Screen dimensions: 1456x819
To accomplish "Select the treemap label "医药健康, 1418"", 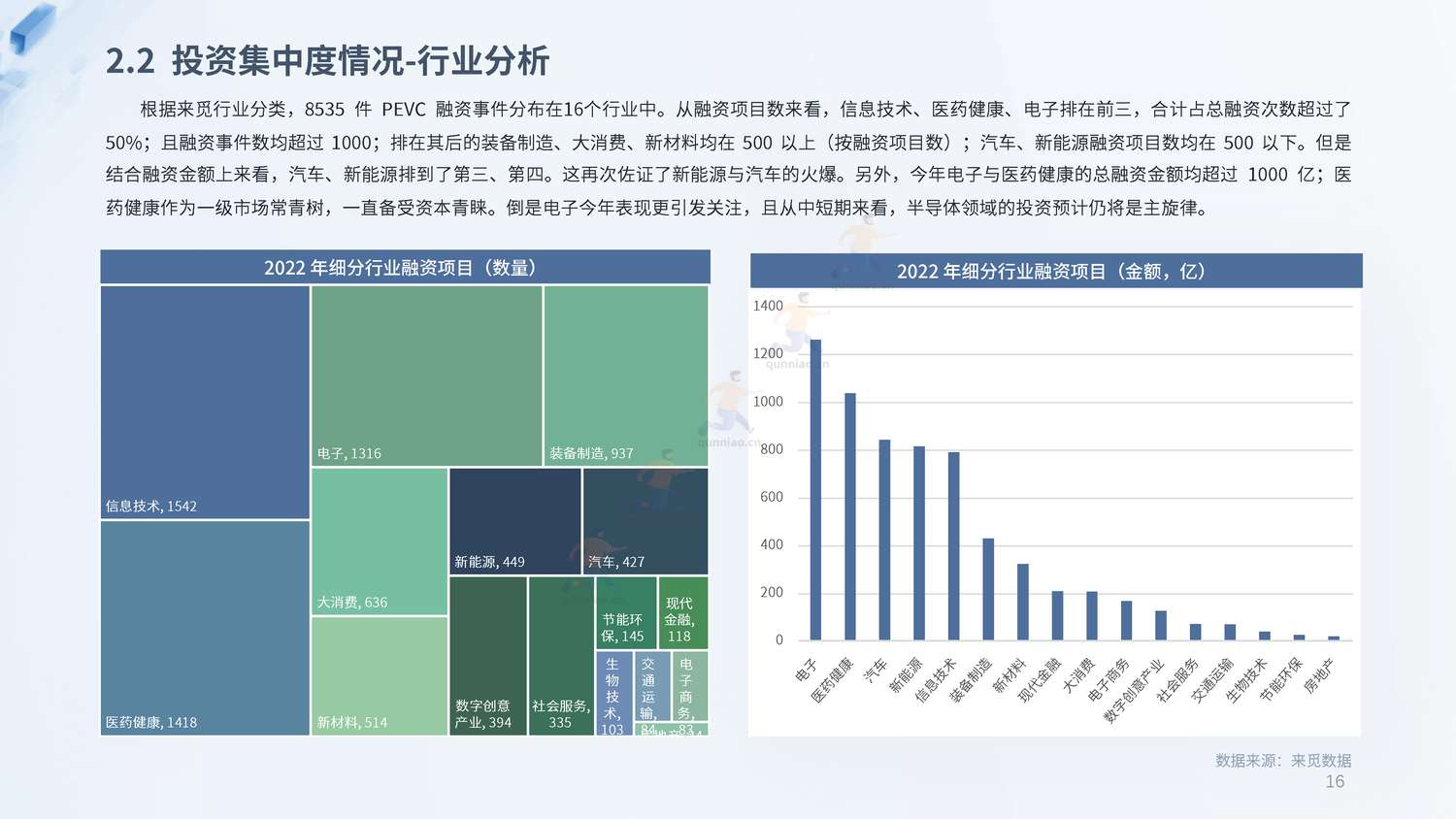I will pos(151,722).
